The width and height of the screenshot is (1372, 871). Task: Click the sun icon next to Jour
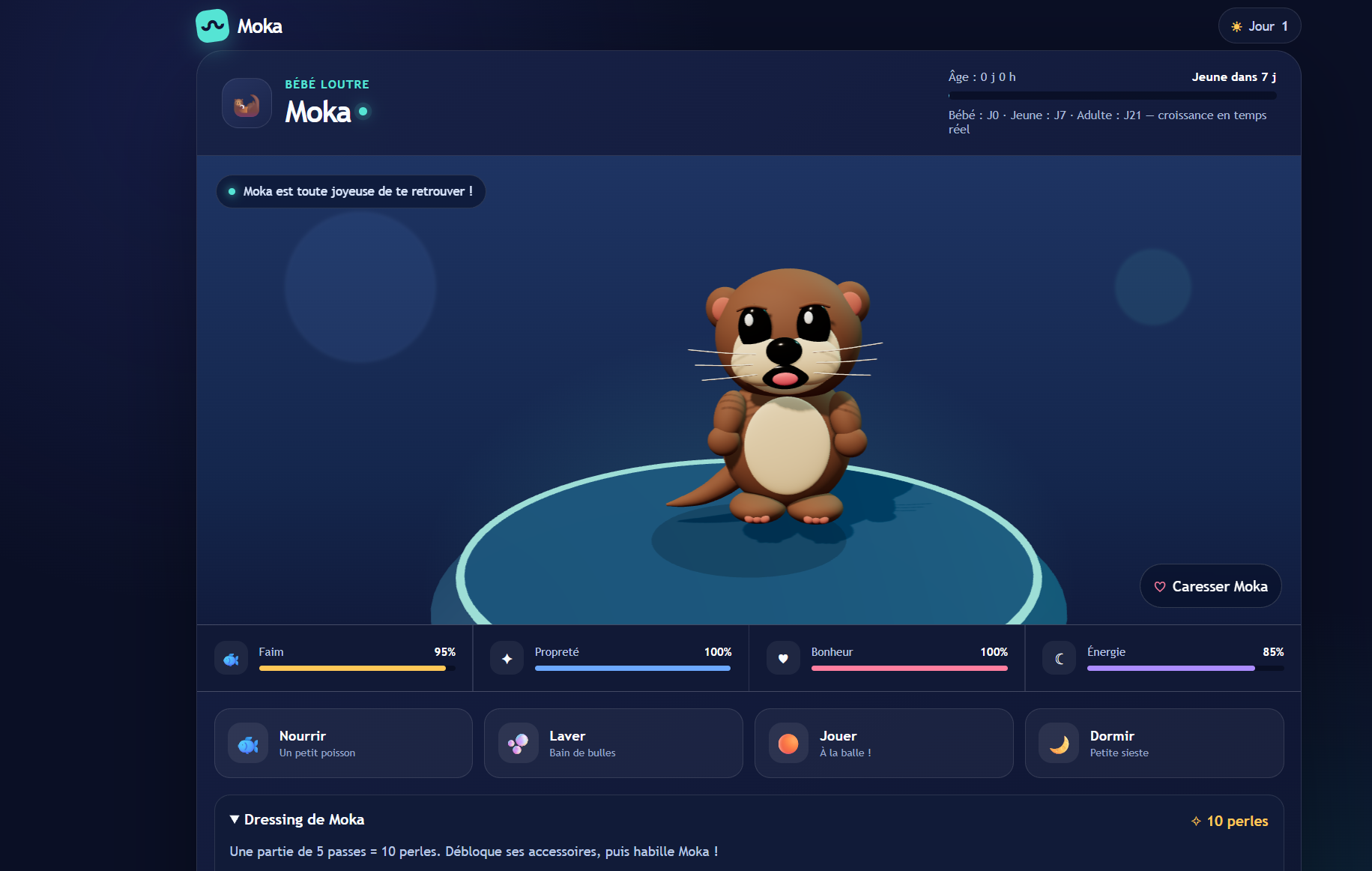click(x=1236, y=26)
